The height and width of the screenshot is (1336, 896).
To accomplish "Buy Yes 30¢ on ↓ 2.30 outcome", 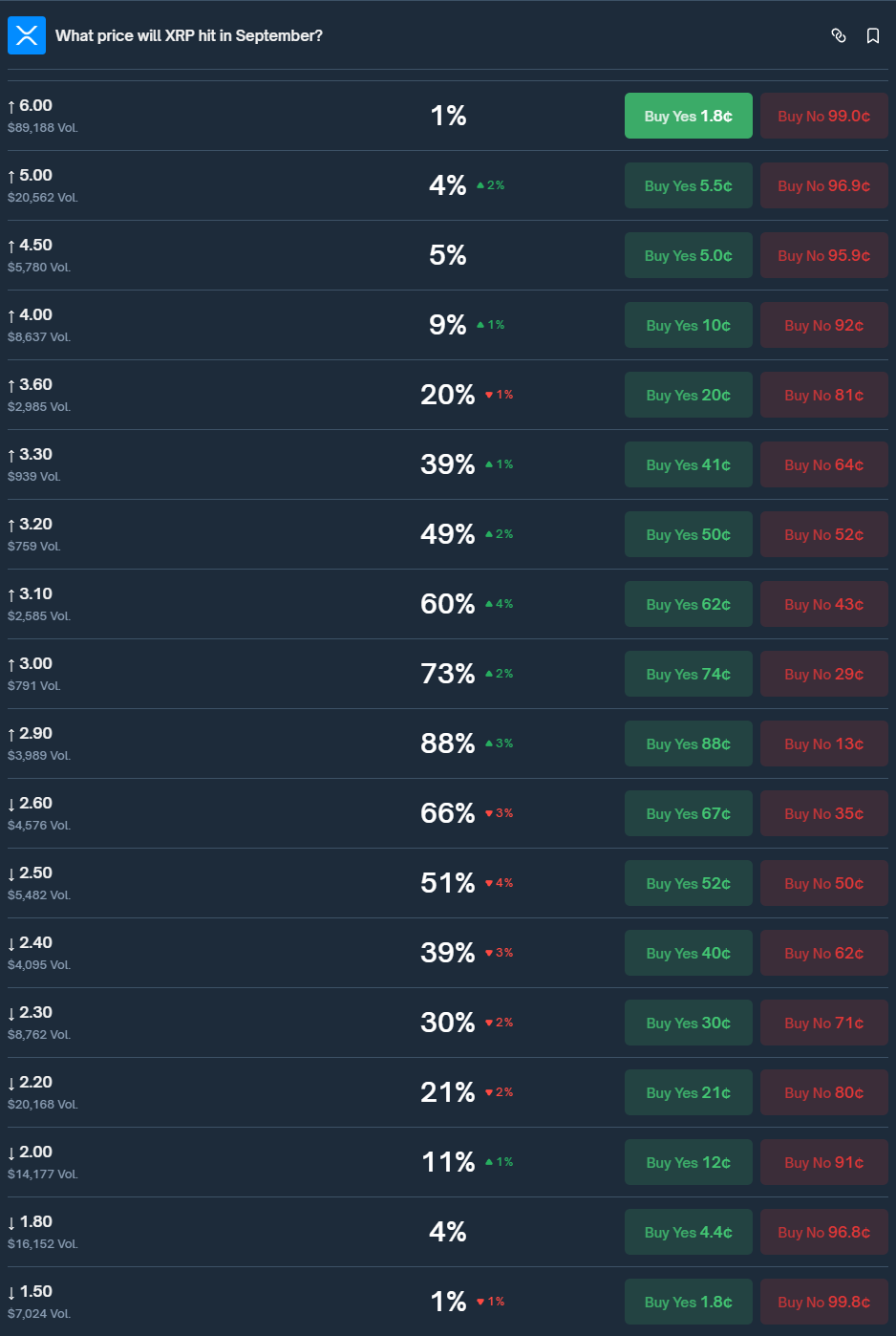I will [689, 1023].
